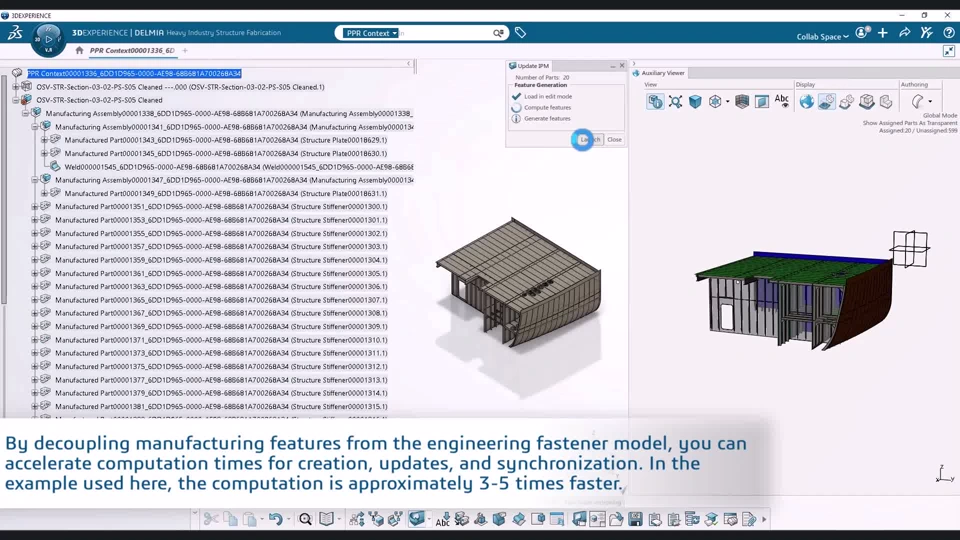Click the tools scissors icon in top bar

(x=926, y=33)
